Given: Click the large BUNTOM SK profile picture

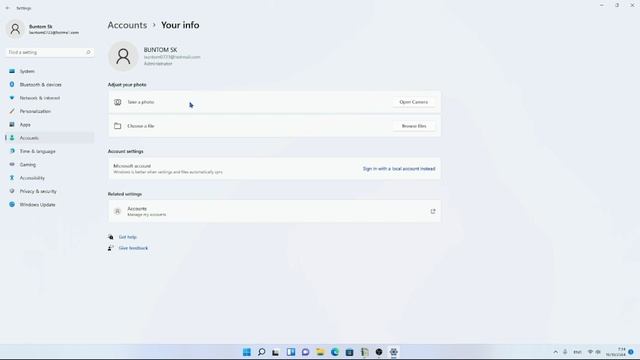Looking at the screenshot, I should pos(123,56).
